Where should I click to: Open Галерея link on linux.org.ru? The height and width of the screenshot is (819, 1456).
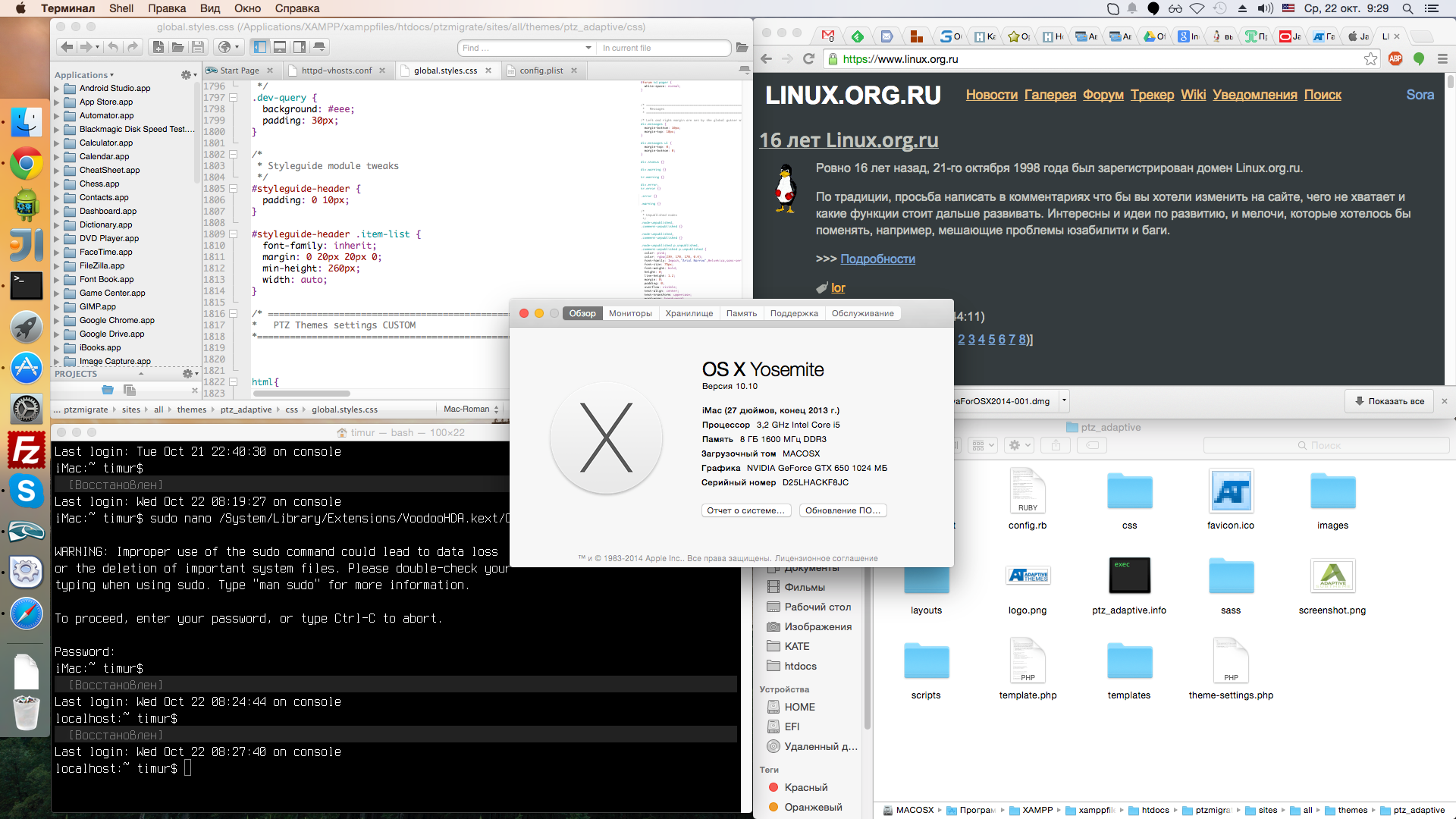point(1050,95)
